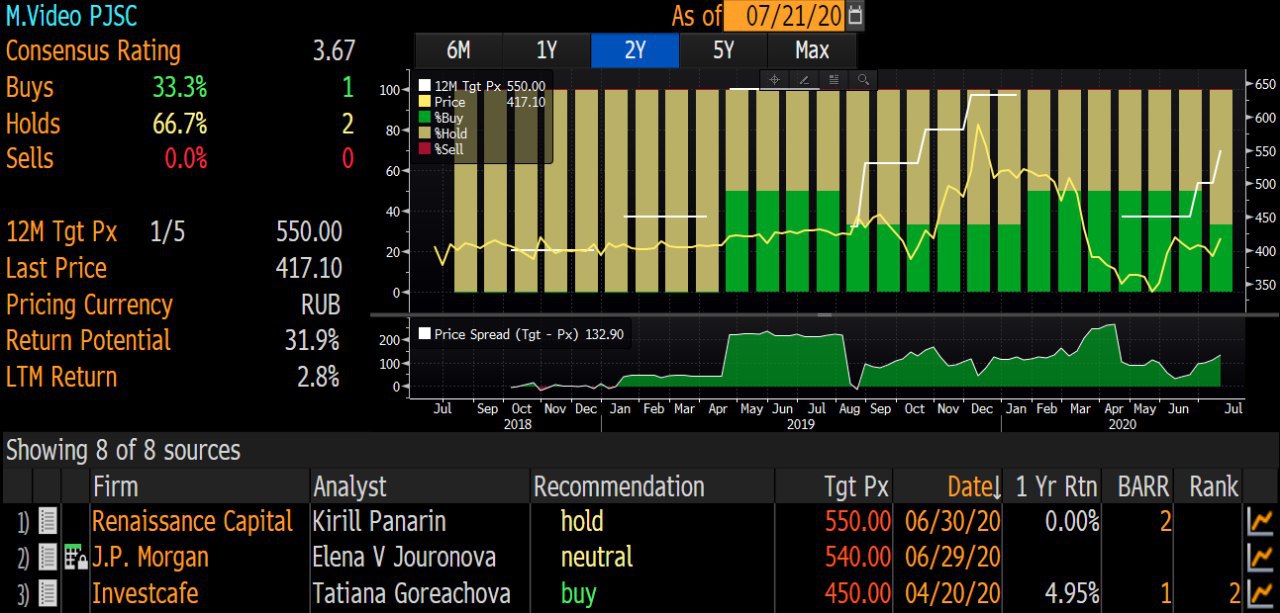Toggle the yellow Price legend swatch
1280x613 pixels.
(x=425, y=102)
